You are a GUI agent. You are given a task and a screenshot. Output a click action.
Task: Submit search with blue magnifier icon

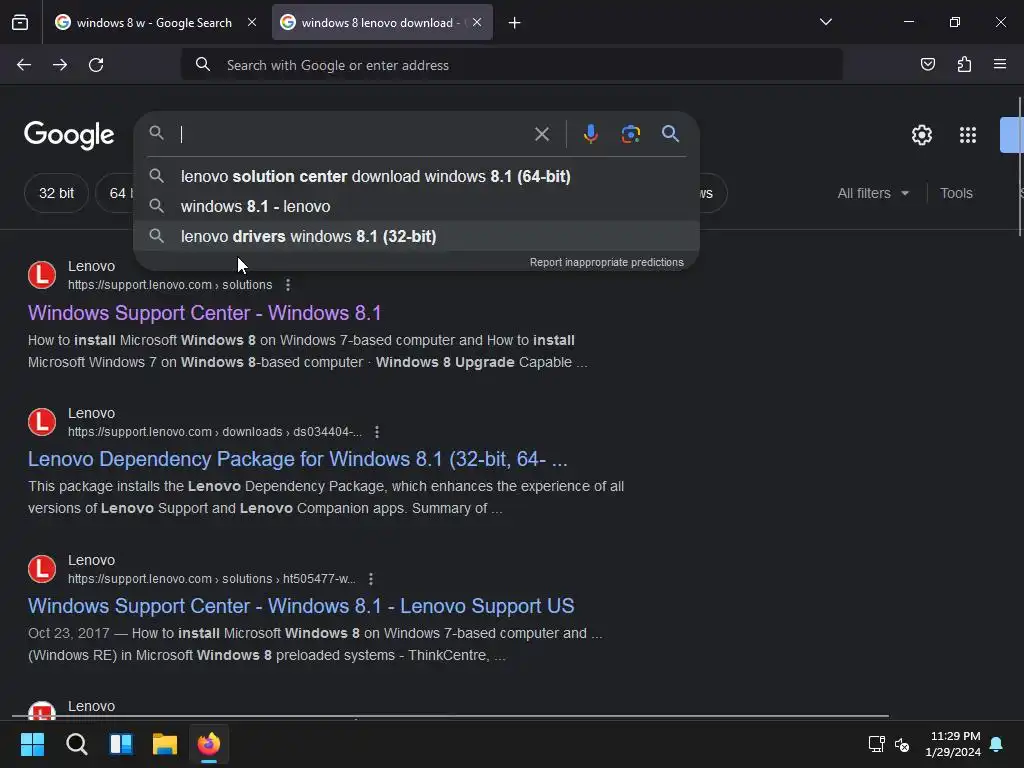[671, 134]
